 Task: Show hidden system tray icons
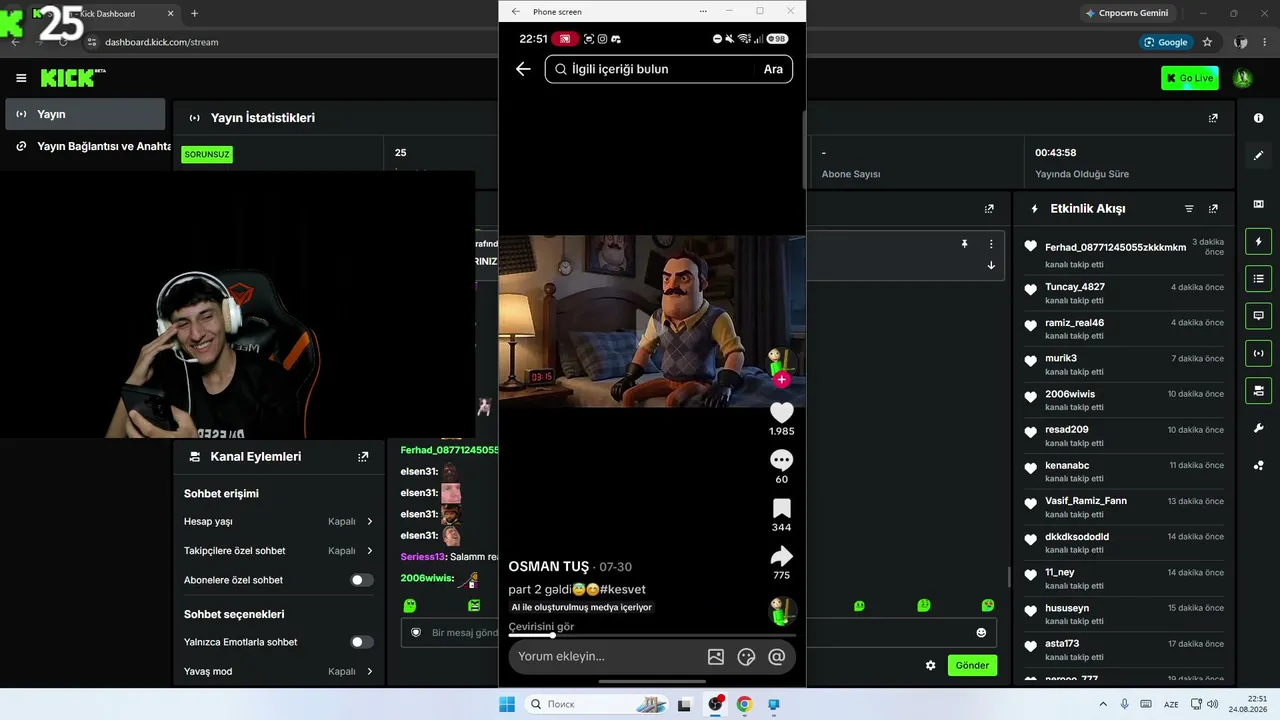tap(1104, 704)
